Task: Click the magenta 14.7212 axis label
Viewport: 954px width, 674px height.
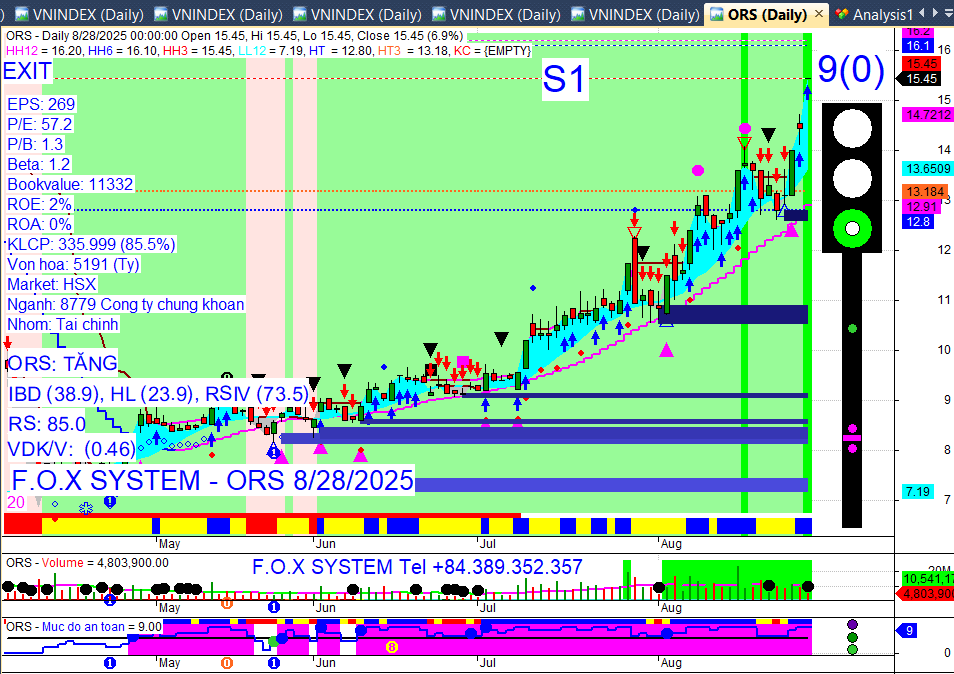Action: (x=927, y=114)
